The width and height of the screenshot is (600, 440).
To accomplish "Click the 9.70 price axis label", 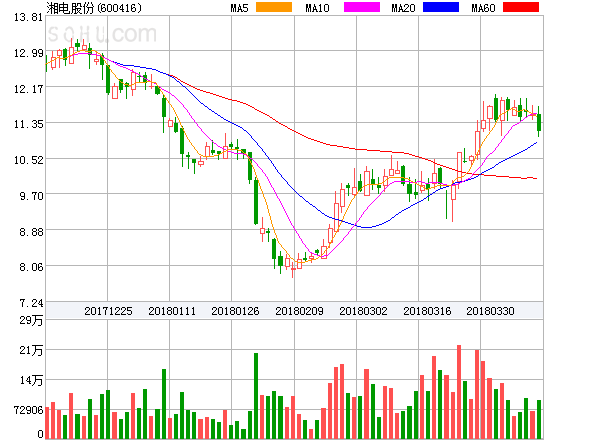I will 31,196.
